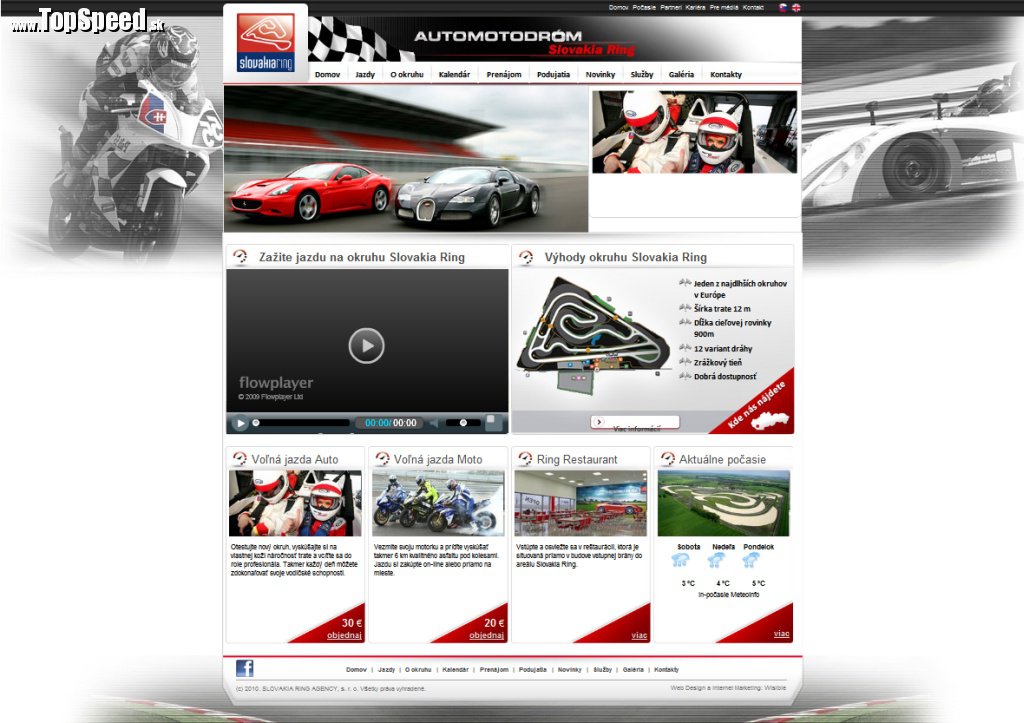Click Saturday's (Sobota) weather icon
Viewport: 1024px width, 723px height.
pyautogui.click(x=680, y=560)
